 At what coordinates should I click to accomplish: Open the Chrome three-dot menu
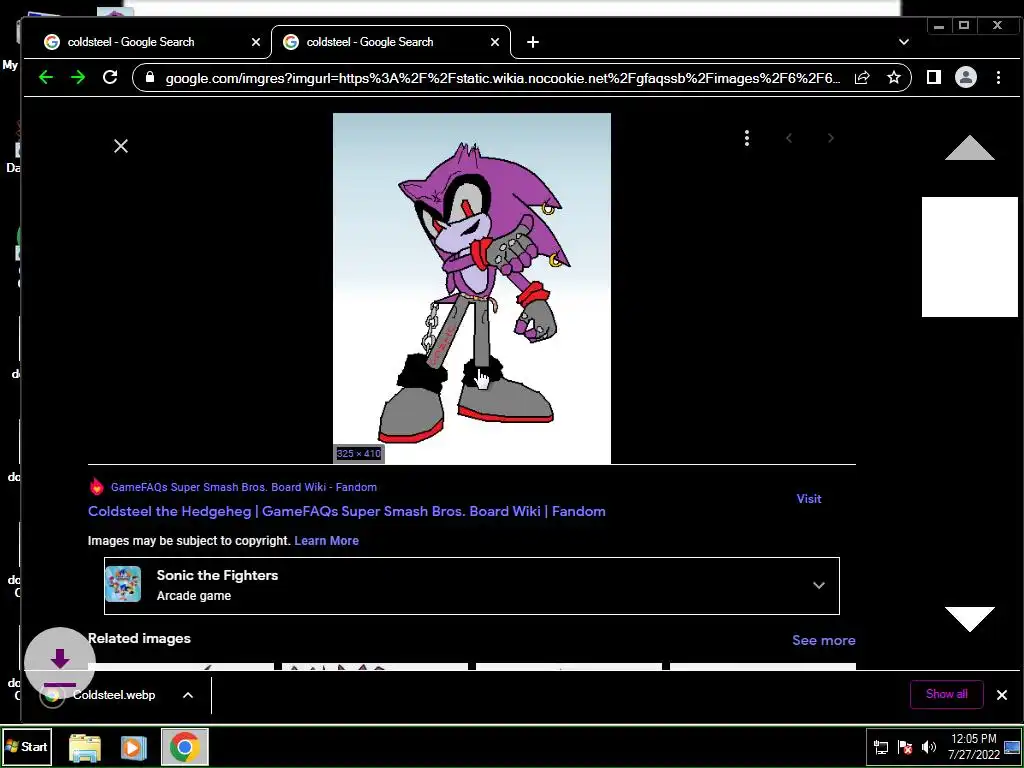pos(998,77)
